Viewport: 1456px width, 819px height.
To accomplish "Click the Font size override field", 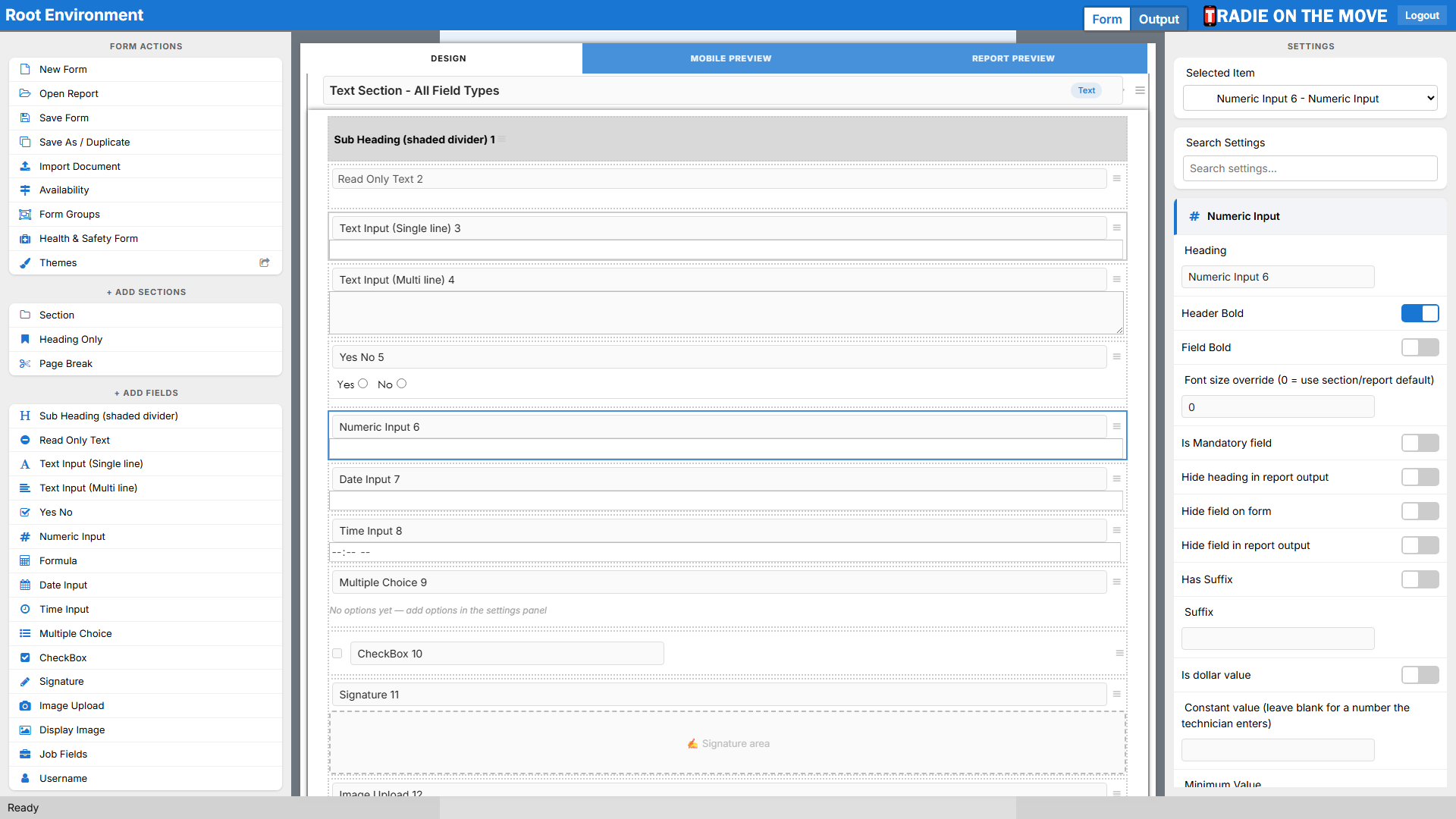I will click(1278, 407).
